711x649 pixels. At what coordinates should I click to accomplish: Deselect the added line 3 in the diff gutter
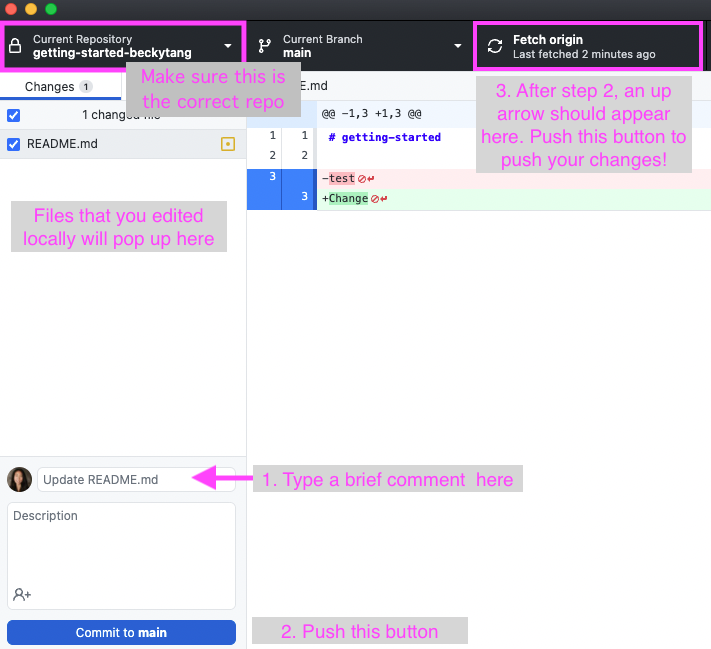[x=298, y=198]
